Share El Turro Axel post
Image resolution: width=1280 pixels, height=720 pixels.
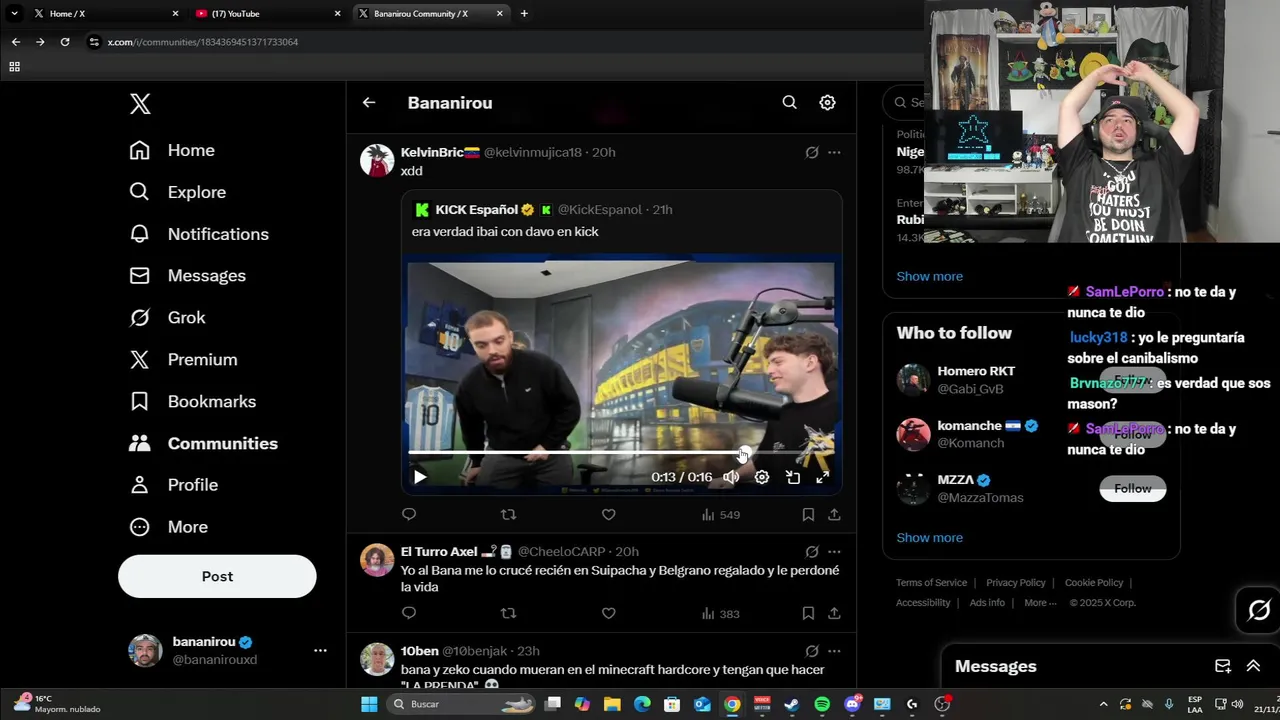[x=834, y=613]
